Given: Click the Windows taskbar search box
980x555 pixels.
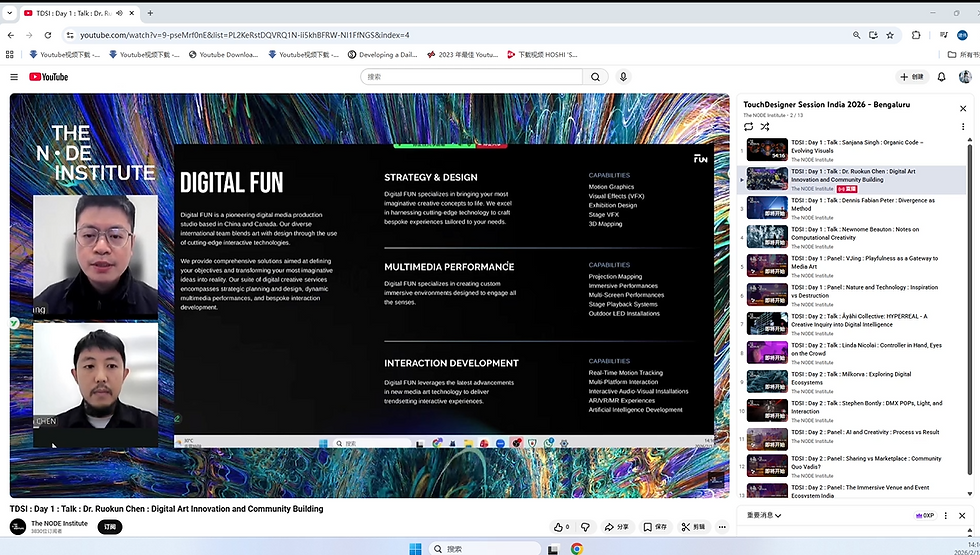Looking at the screenshot, I should pos(483,549).
